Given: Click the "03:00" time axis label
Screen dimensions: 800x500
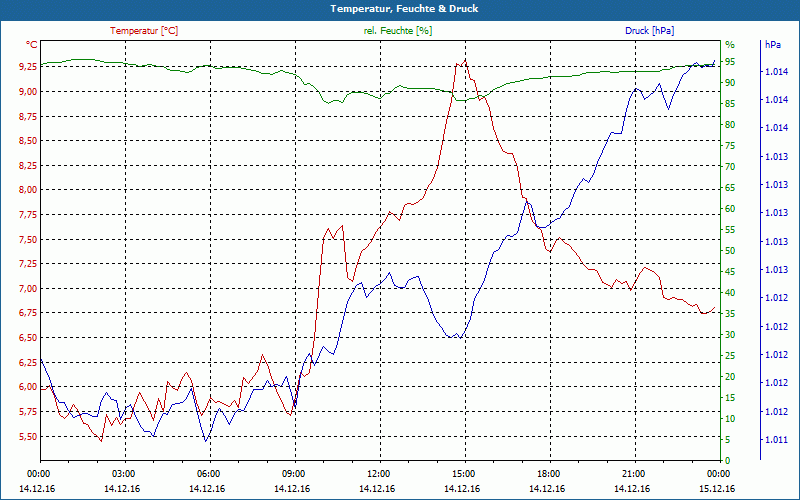Looking at the screenshot, I should 122,474.
